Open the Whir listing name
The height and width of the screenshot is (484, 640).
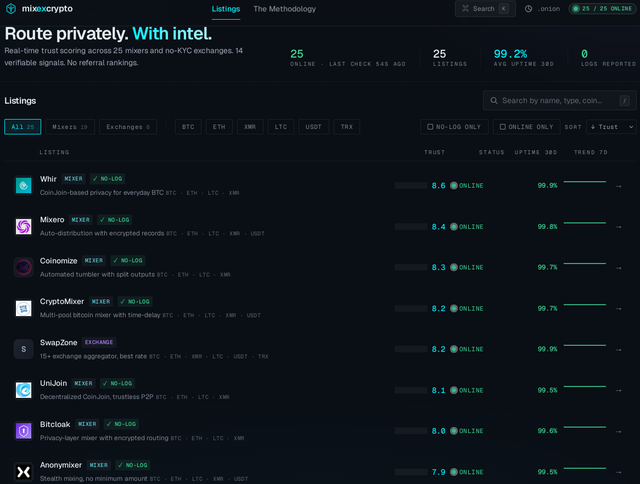[48, 179]
